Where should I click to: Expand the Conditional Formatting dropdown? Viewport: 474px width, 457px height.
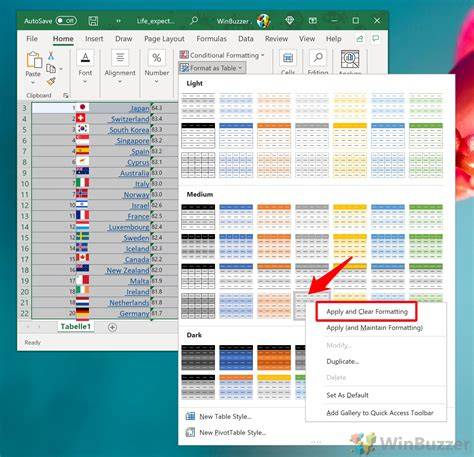(x=222, y=55)
